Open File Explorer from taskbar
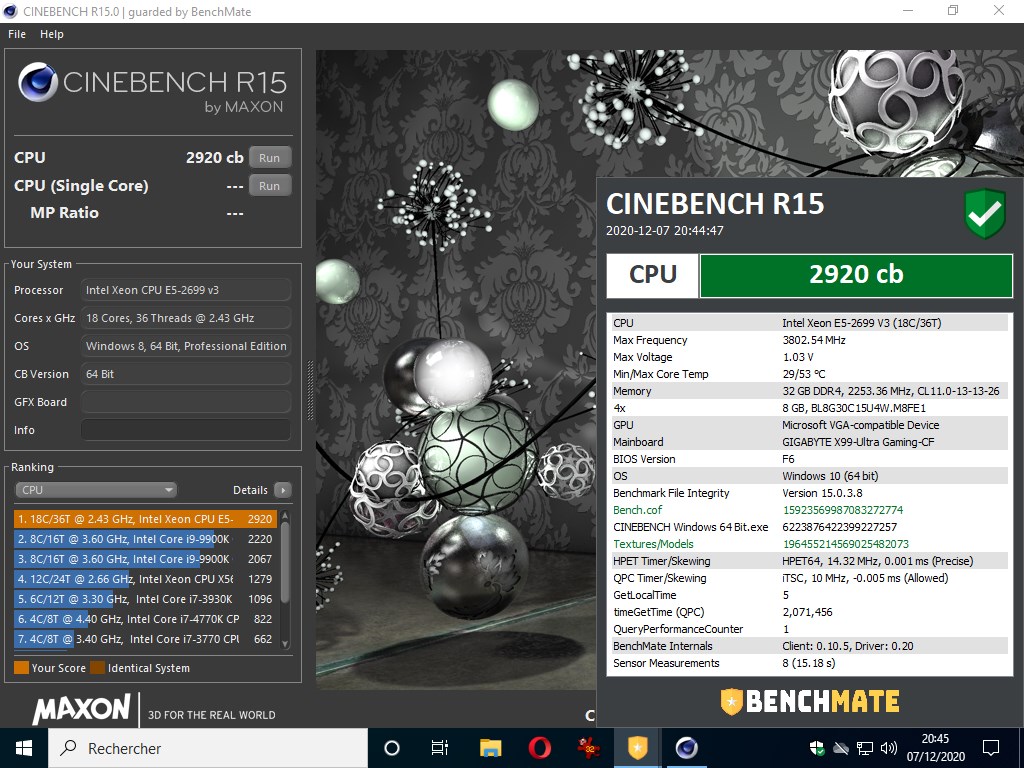1024x768 pixels. (490, 748)
